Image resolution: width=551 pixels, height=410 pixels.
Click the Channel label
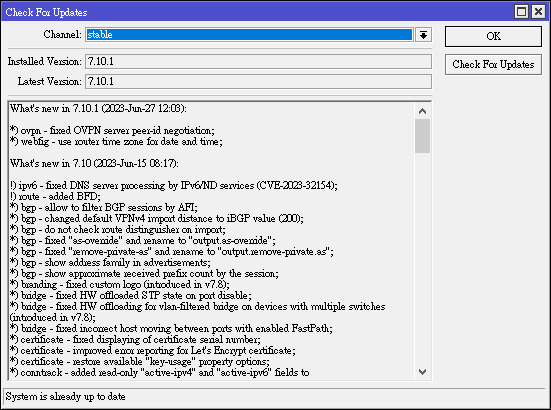(x=62, y=34)
